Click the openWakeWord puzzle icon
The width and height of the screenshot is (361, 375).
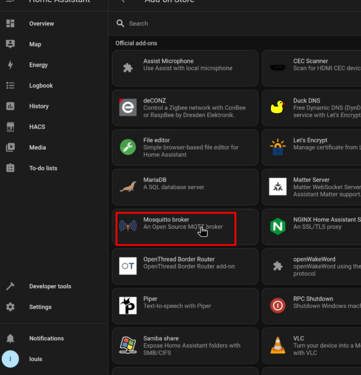277,266
